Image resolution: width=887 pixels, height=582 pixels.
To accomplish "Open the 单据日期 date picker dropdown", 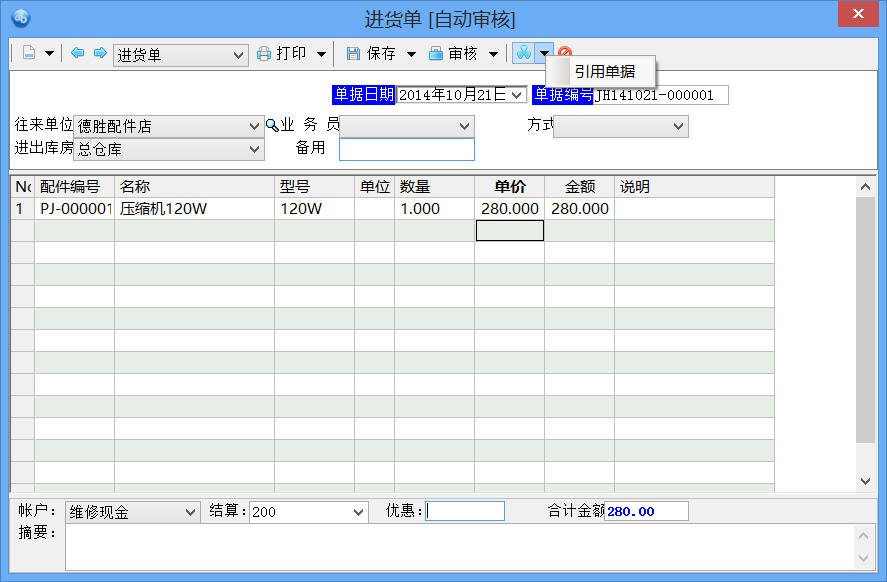I will tap(517, 95).
